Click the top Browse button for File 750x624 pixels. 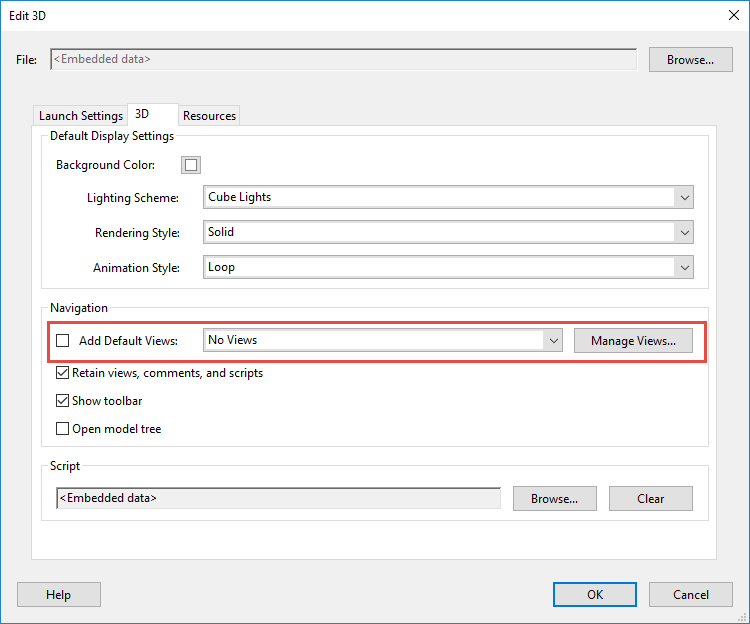(x=690, y=60)
